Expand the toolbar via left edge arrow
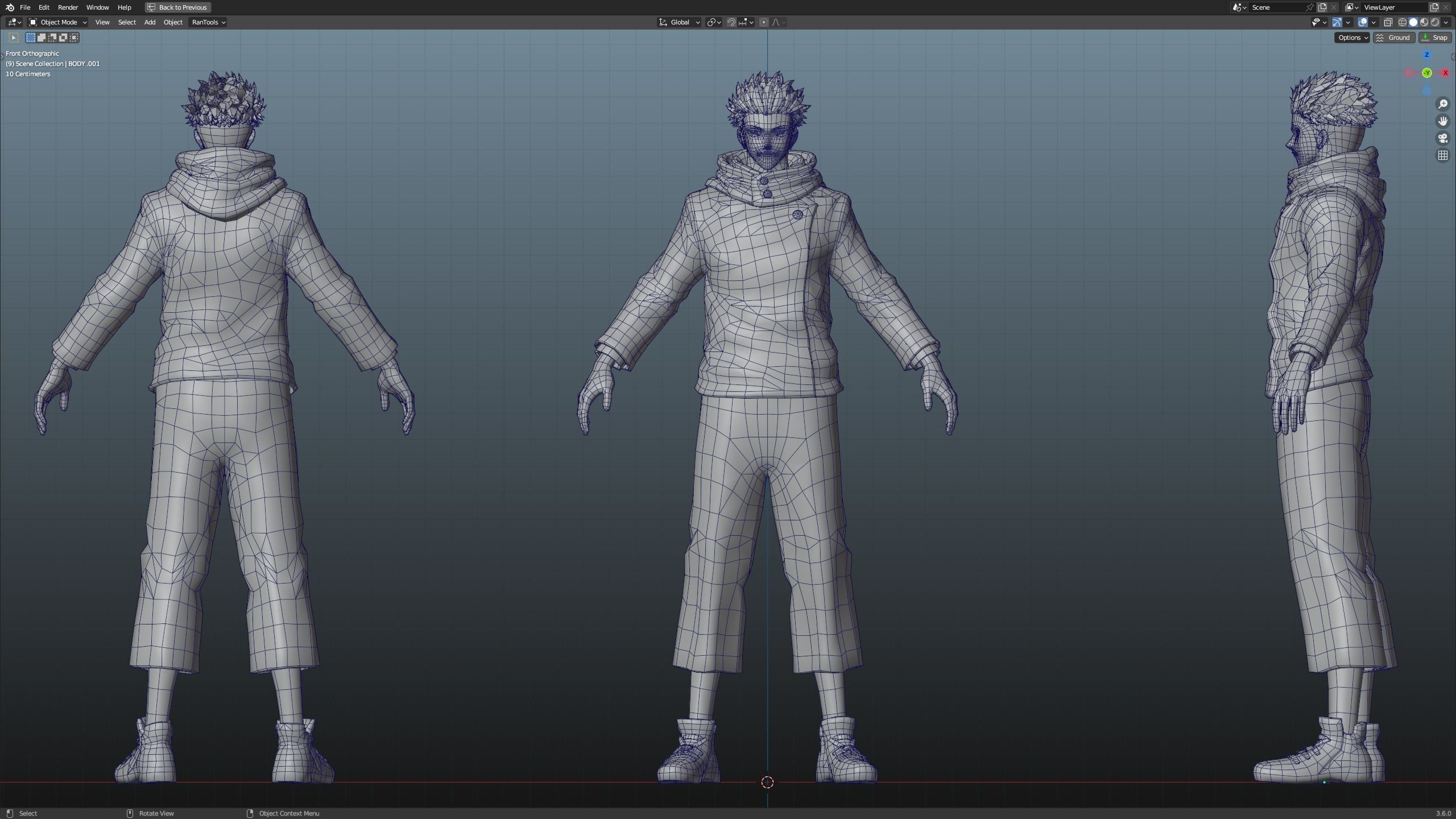The image size is (1456, 819). pos(2,56)
